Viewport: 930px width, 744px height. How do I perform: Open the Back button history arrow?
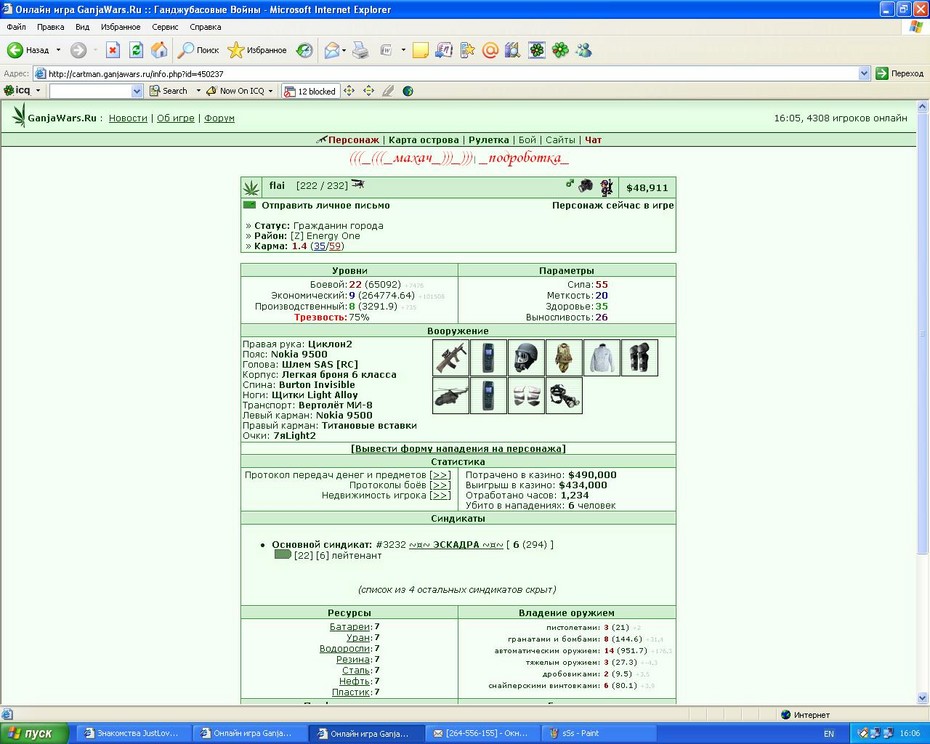tap(58, 50)
